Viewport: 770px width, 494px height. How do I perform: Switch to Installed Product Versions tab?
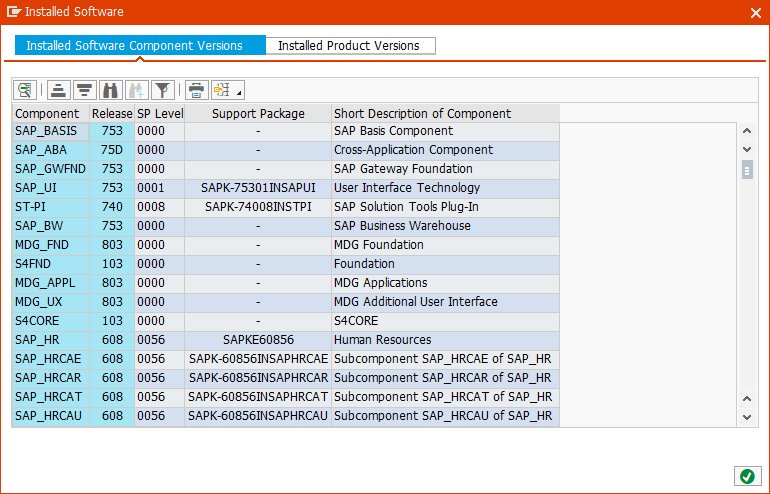350,46
